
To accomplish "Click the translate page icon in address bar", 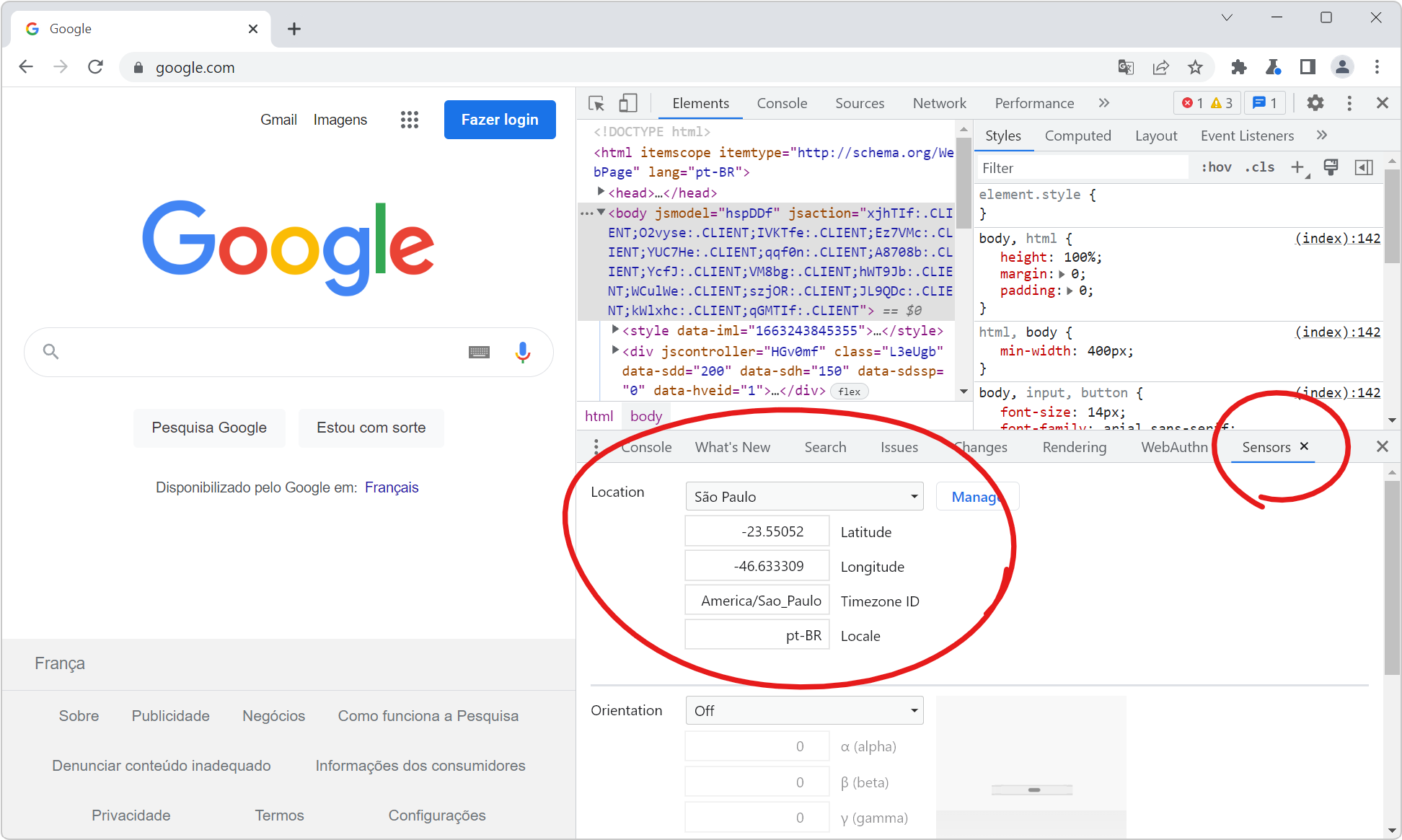I will [1126, 67].
